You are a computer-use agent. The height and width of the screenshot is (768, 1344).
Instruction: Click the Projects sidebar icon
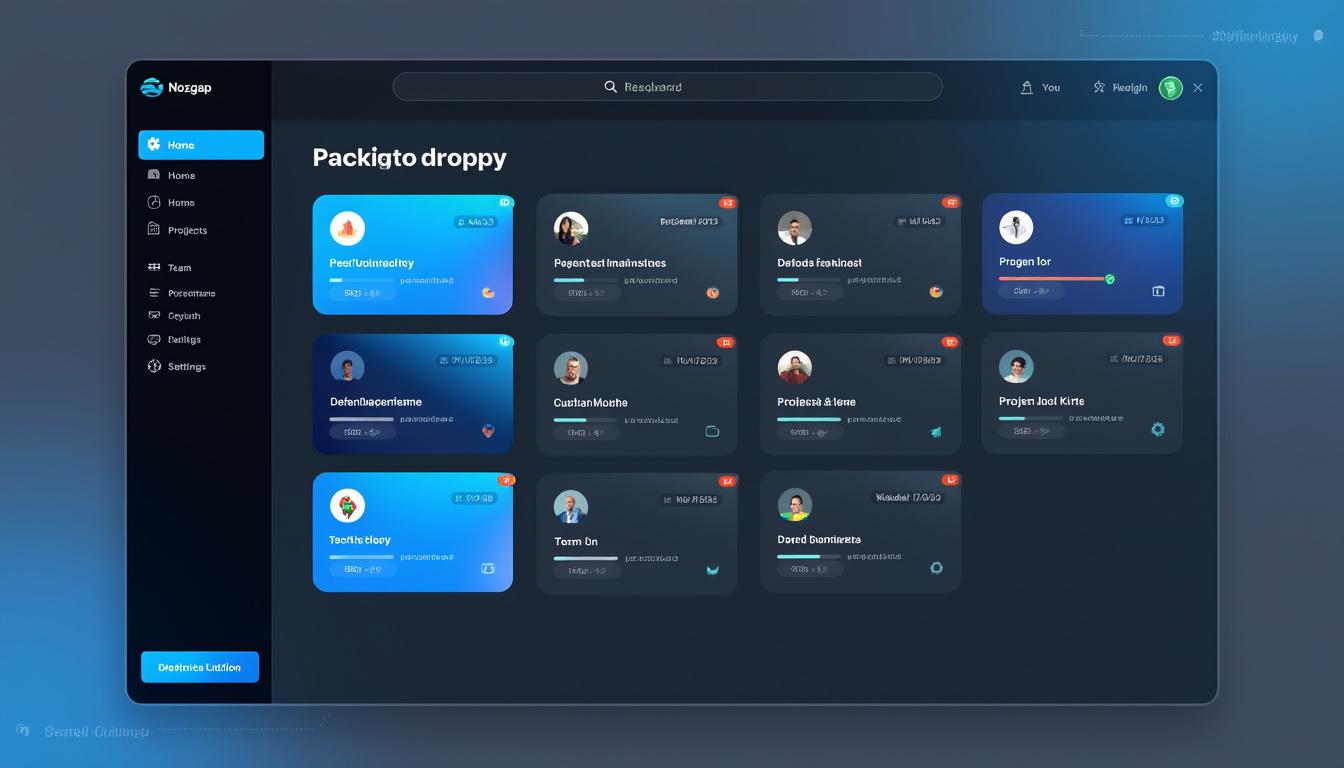(154, 229)
